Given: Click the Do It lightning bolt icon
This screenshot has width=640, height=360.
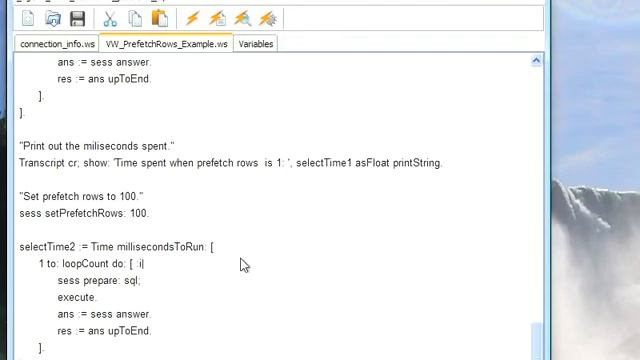Looking at the screenshot, I should click(192, 19).
